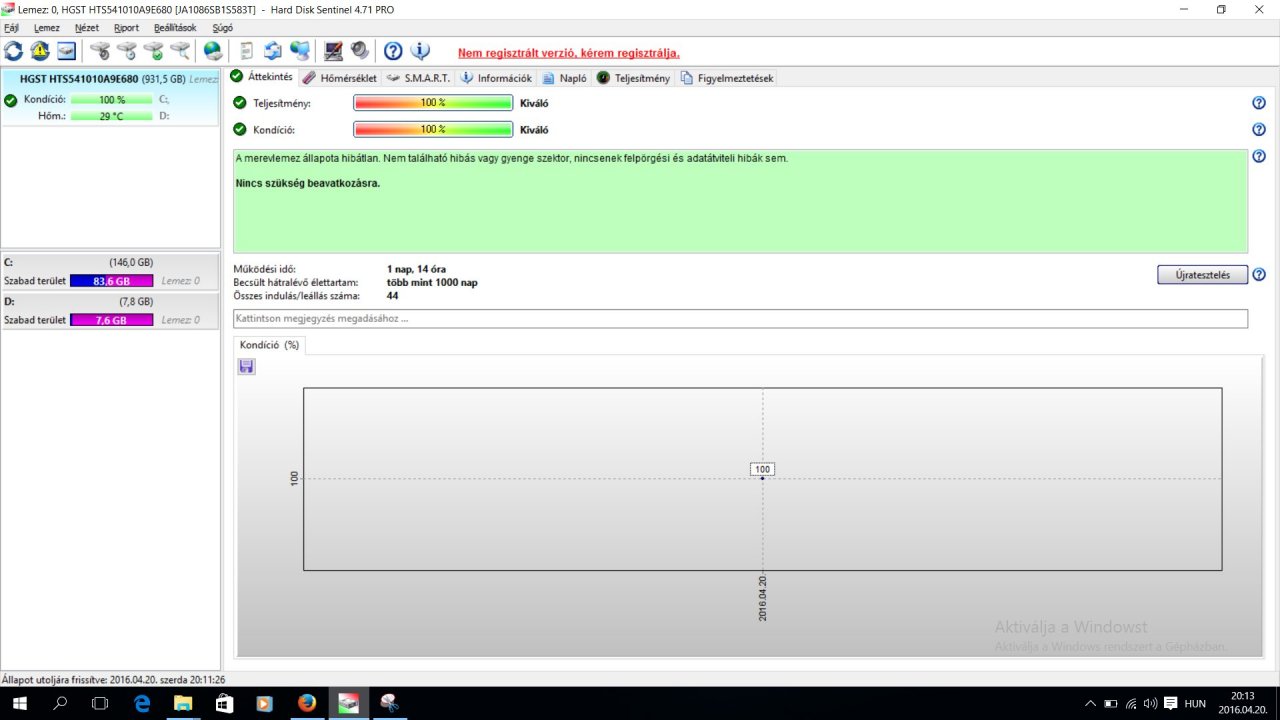Open the Nézet menu
1280x720 pixels.
[87, 28]
